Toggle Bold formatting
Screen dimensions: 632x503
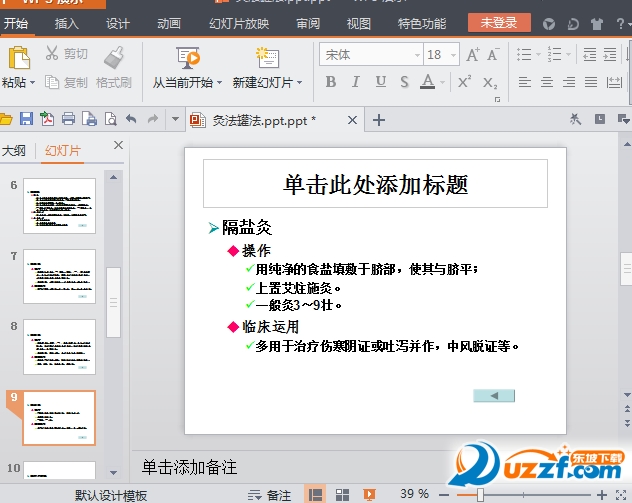331,82
